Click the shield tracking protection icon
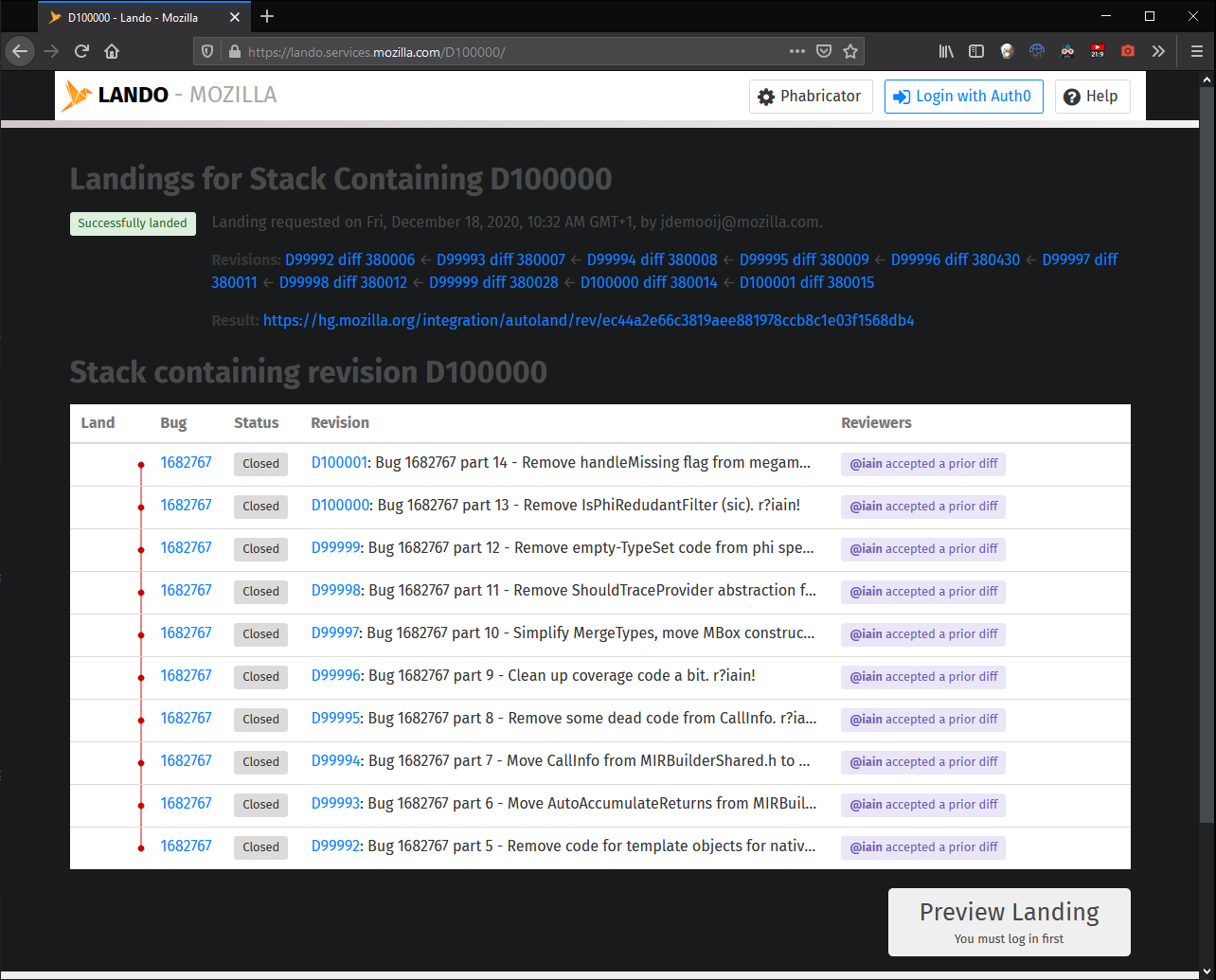The image size is (1216, 980). coord(206,51)
